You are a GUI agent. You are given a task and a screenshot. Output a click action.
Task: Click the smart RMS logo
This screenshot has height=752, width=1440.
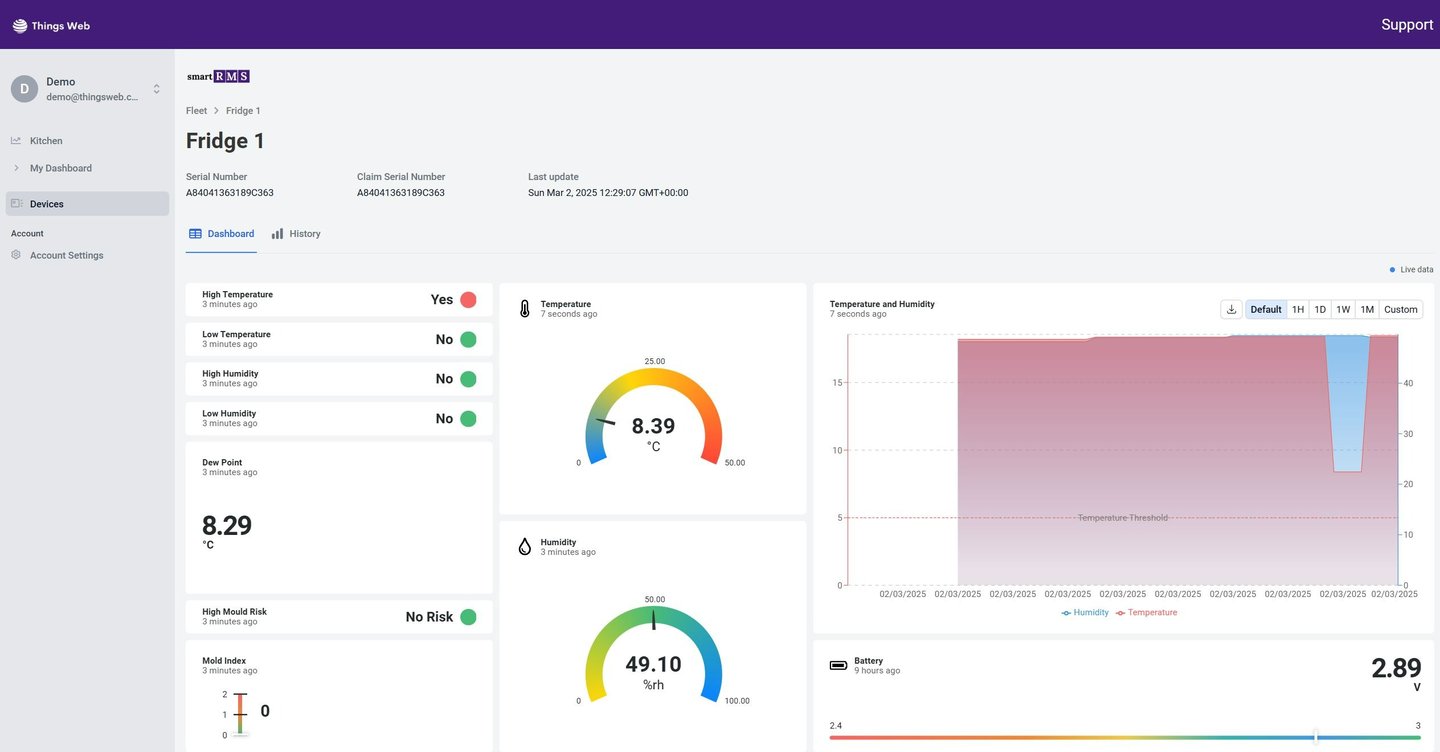click(218, 76)
